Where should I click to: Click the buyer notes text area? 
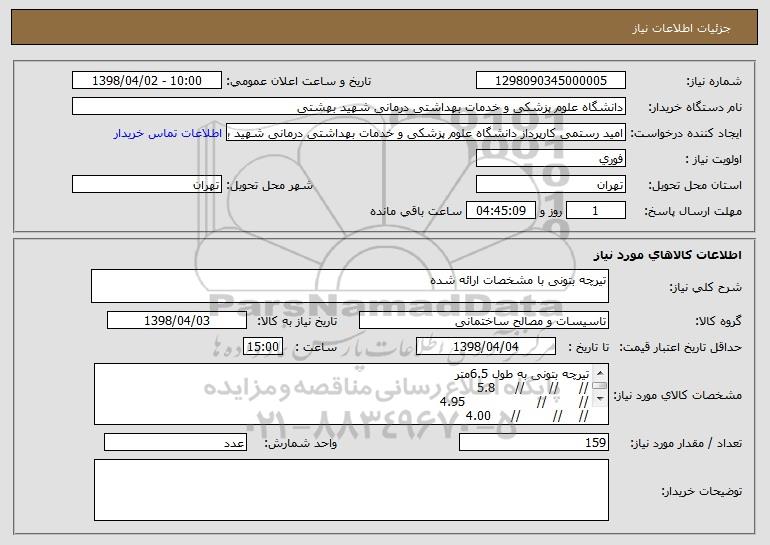point(351,490)
